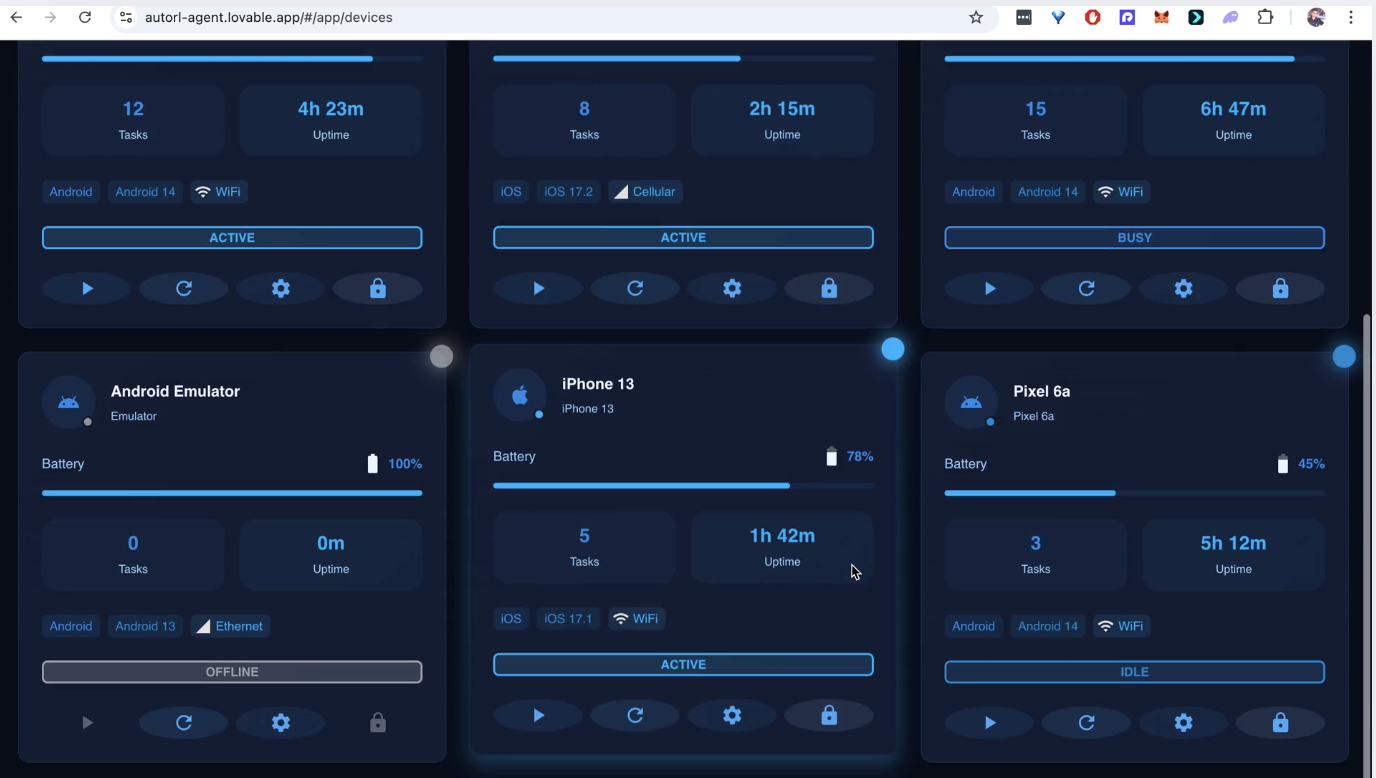Open Pixel 6a settings gear
The width and height of the screenshot is (1376, 778).
click(x=1184, y=722)
